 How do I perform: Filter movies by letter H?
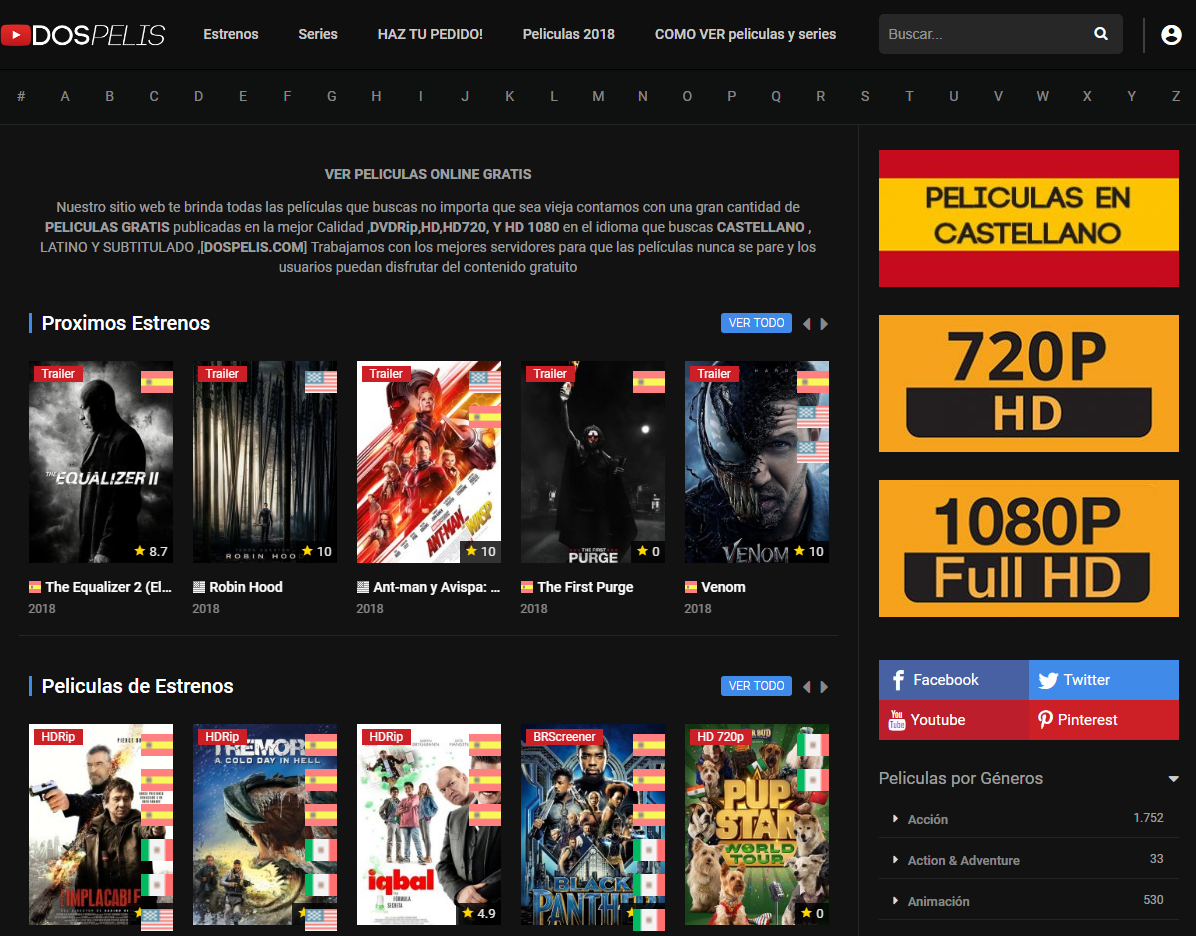[376, 96]
